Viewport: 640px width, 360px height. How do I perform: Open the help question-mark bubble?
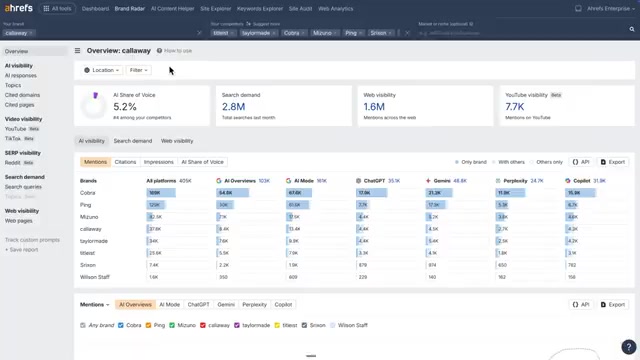[629, 347]
